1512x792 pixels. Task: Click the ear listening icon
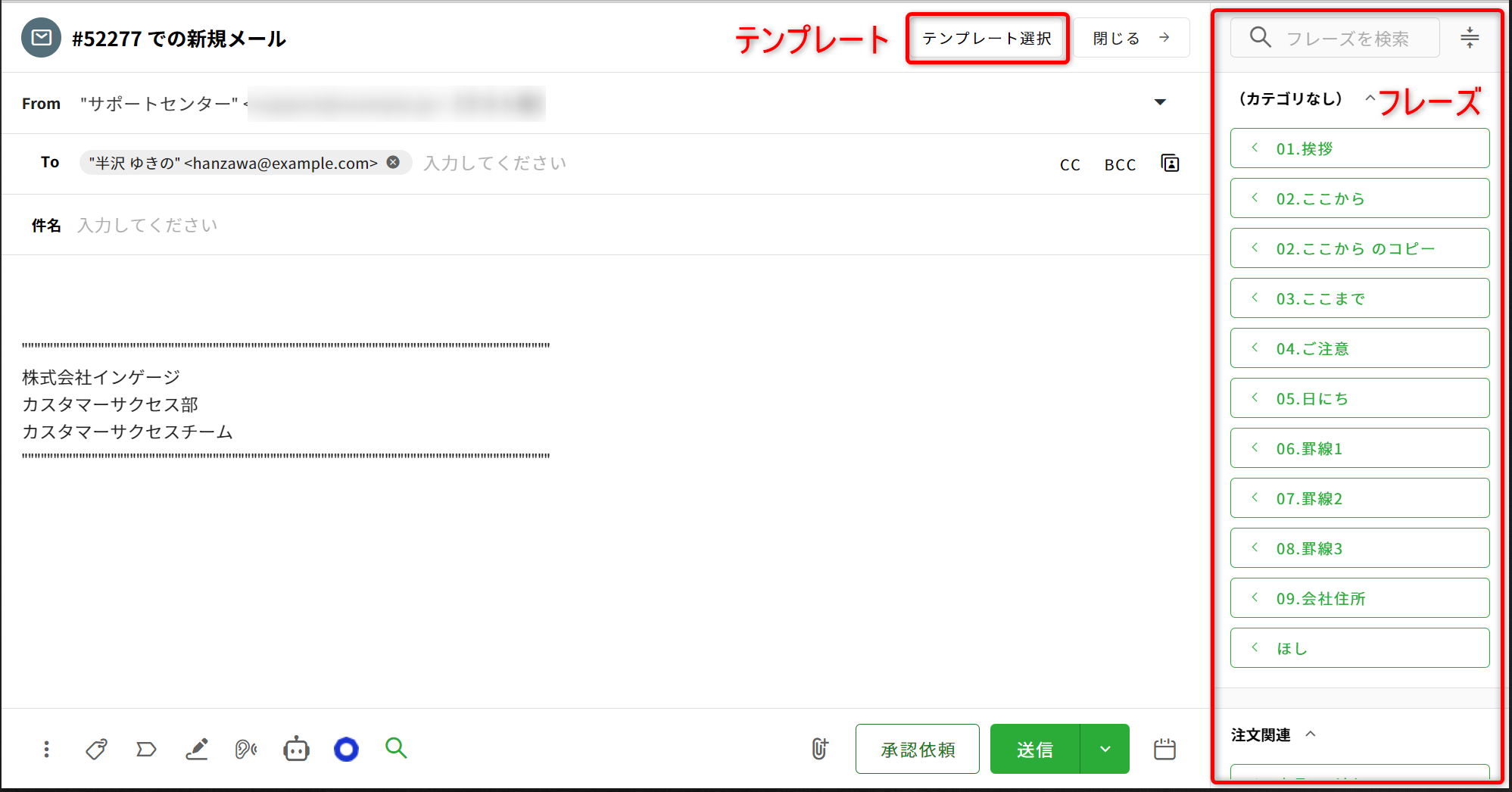coord(246,749)
